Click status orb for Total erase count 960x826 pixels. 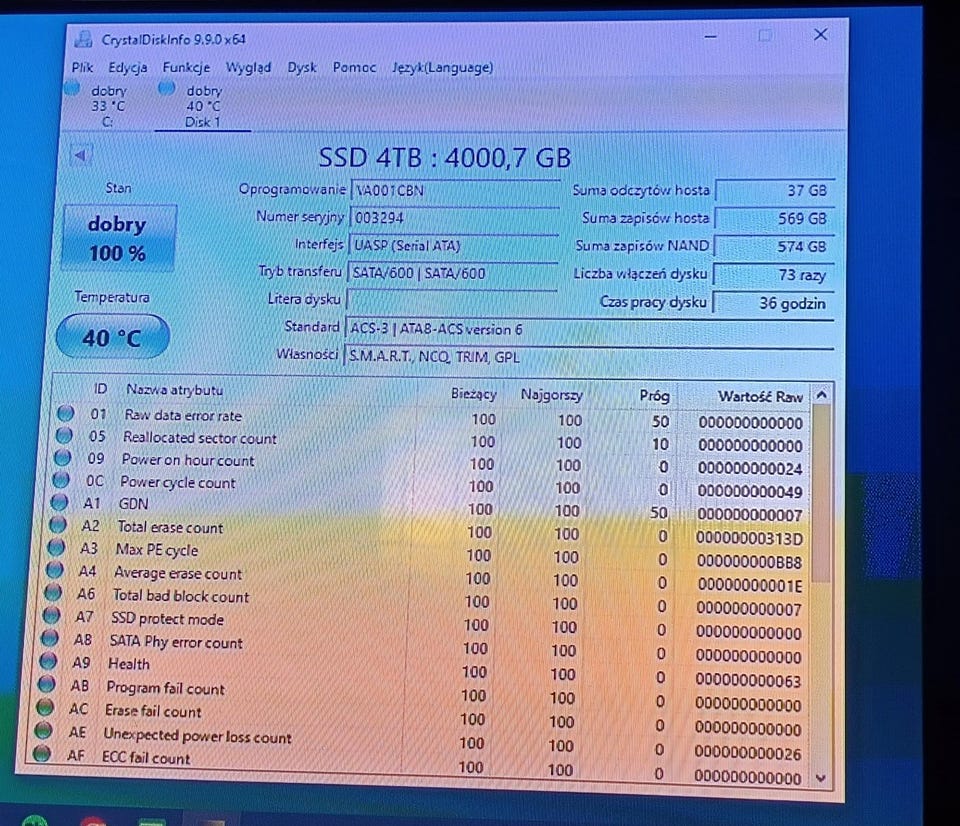click(58, 524)
